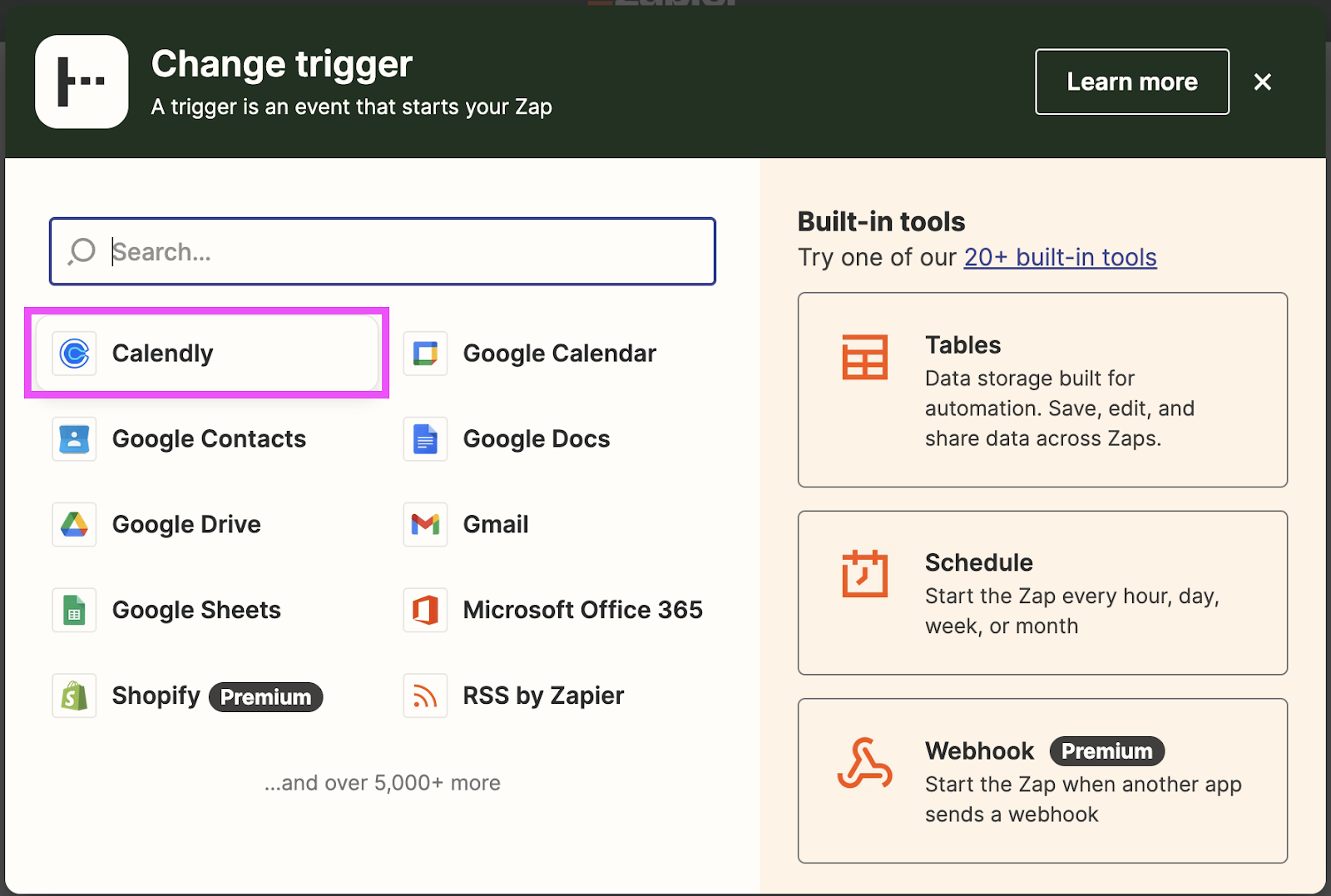Click '...and over 5,000+ more' text
The width and height of the screenshot is (1331, 896).
[383, 783]
